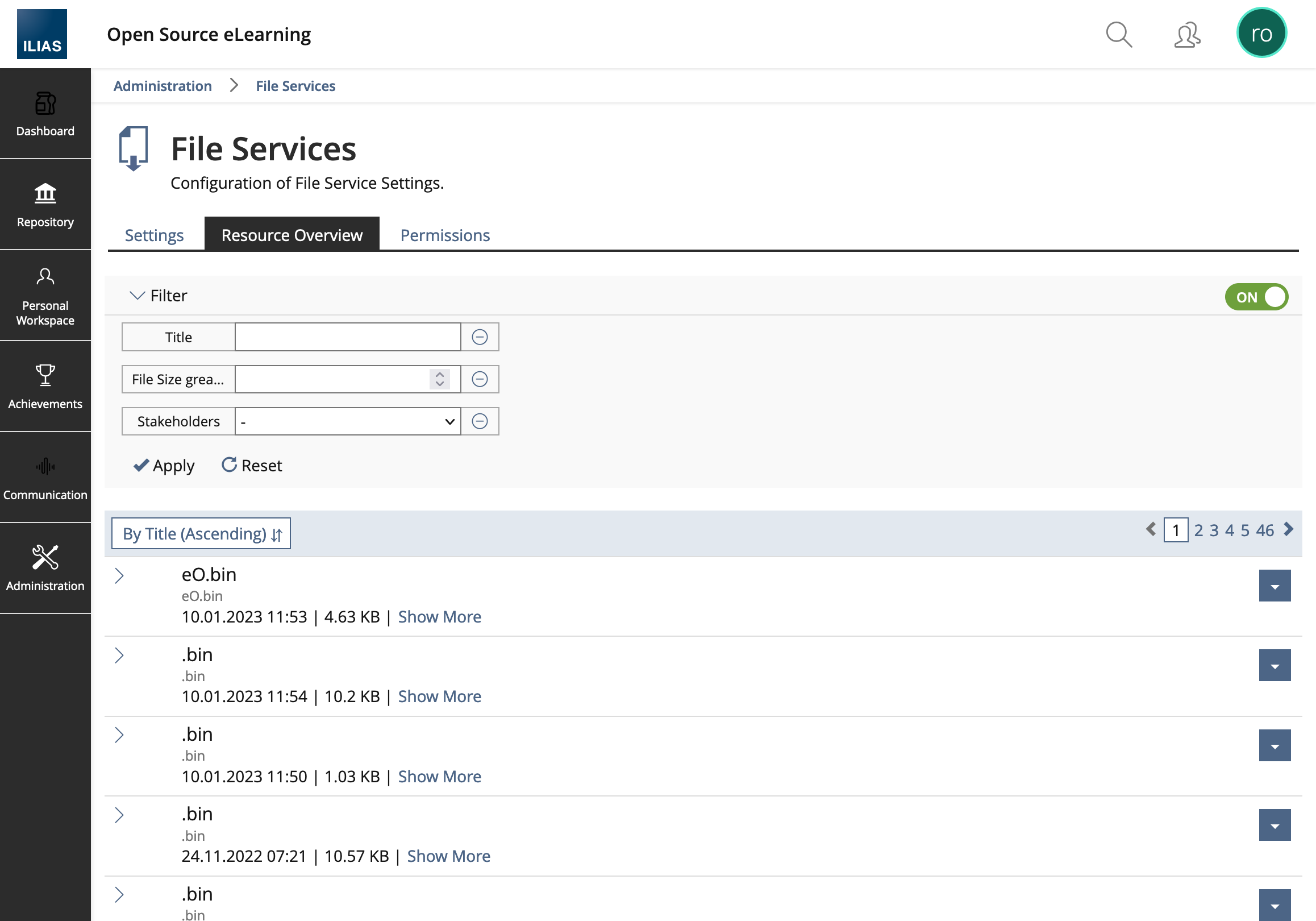The height and width of the screenshot is (921, 1316).
Task: Switch to the Settings tab
Action: pos(154,235)
